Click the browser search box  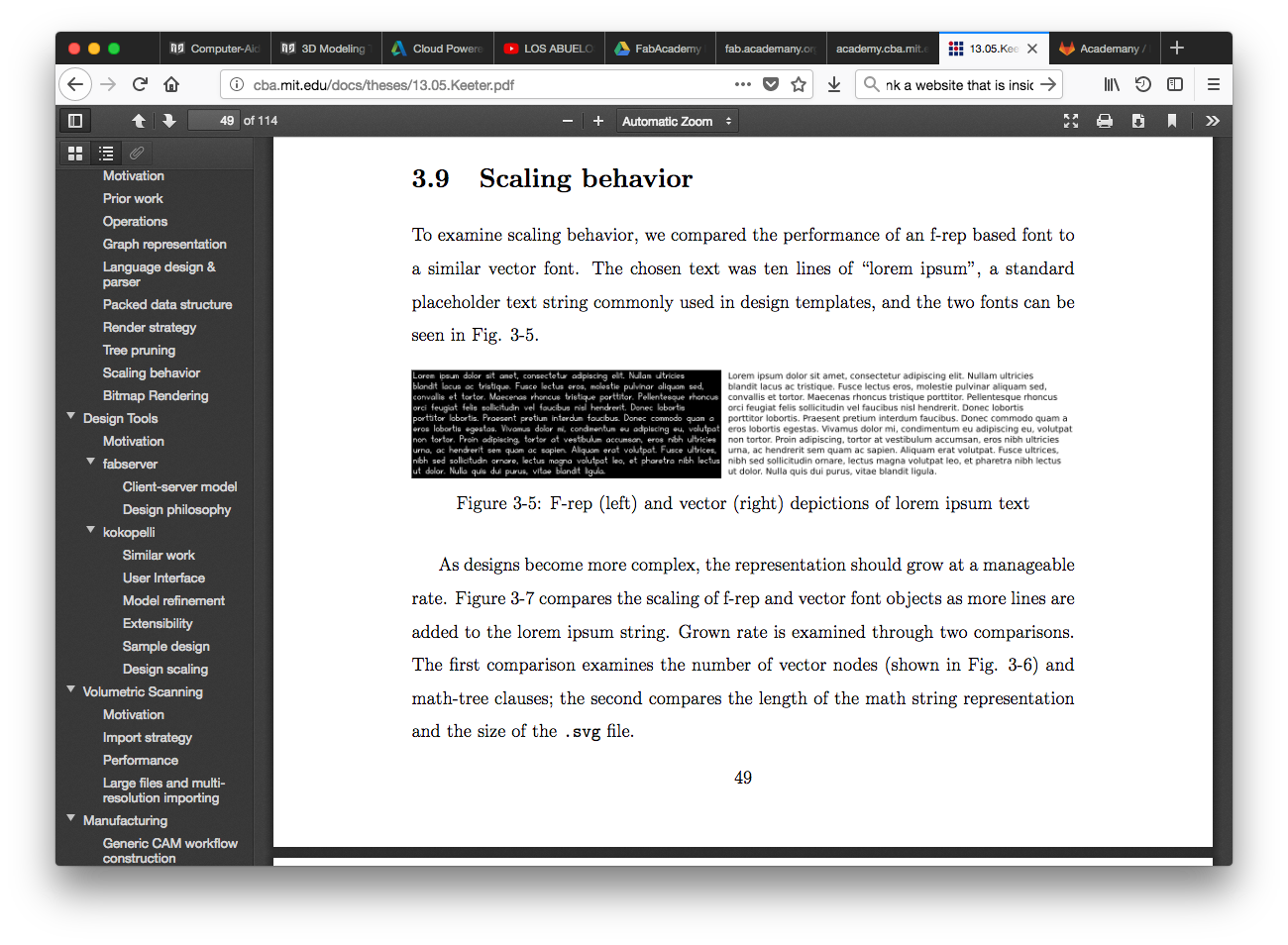click(x=958, y=84)
